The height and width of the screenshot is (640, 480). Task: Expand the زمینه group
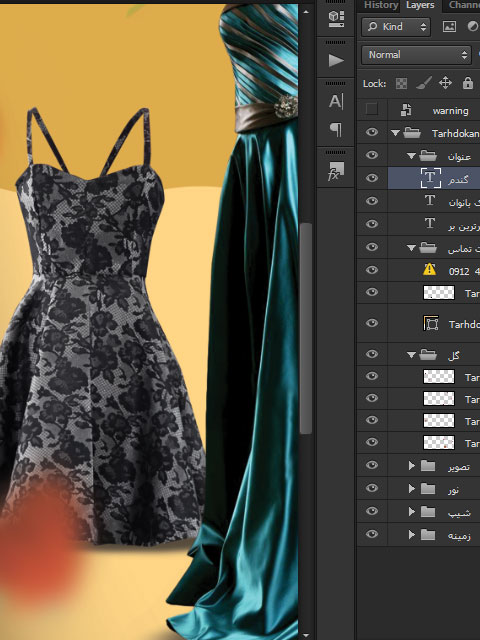[411, 534]
